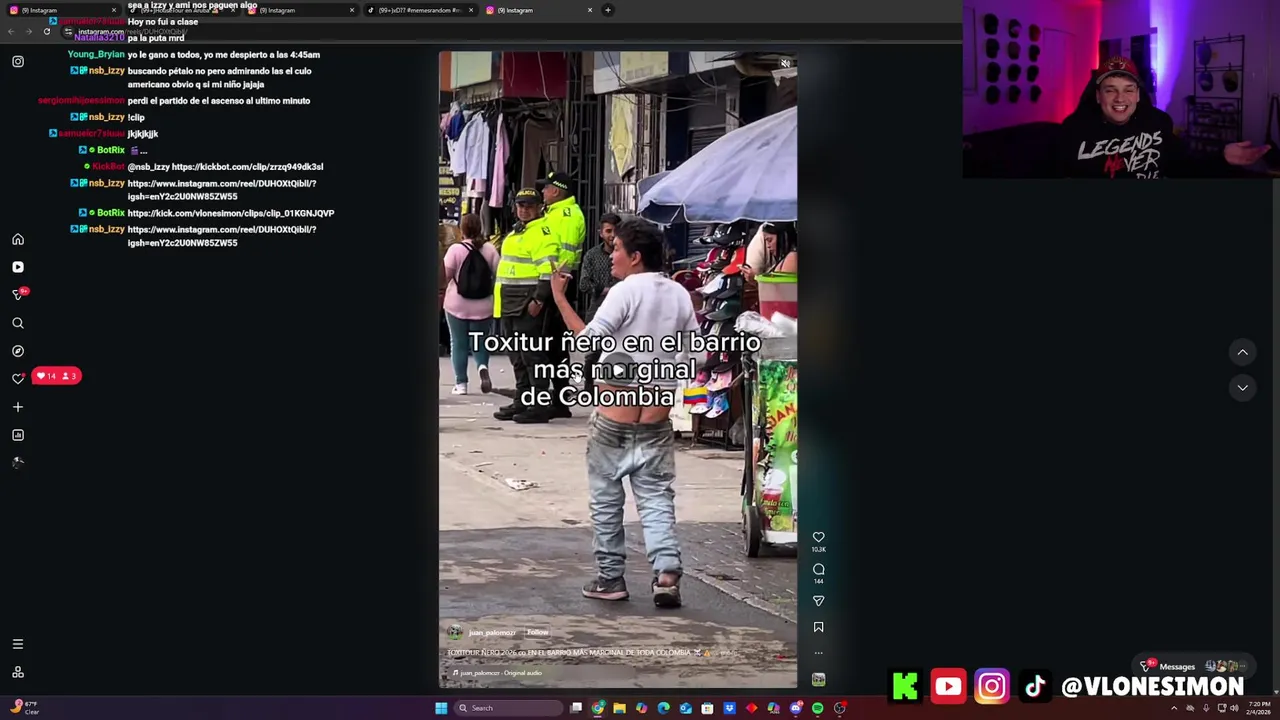Reload the page with the browser refresh button
The width and height of the screenshot is (1280, 720).
(x=46, y=31)
